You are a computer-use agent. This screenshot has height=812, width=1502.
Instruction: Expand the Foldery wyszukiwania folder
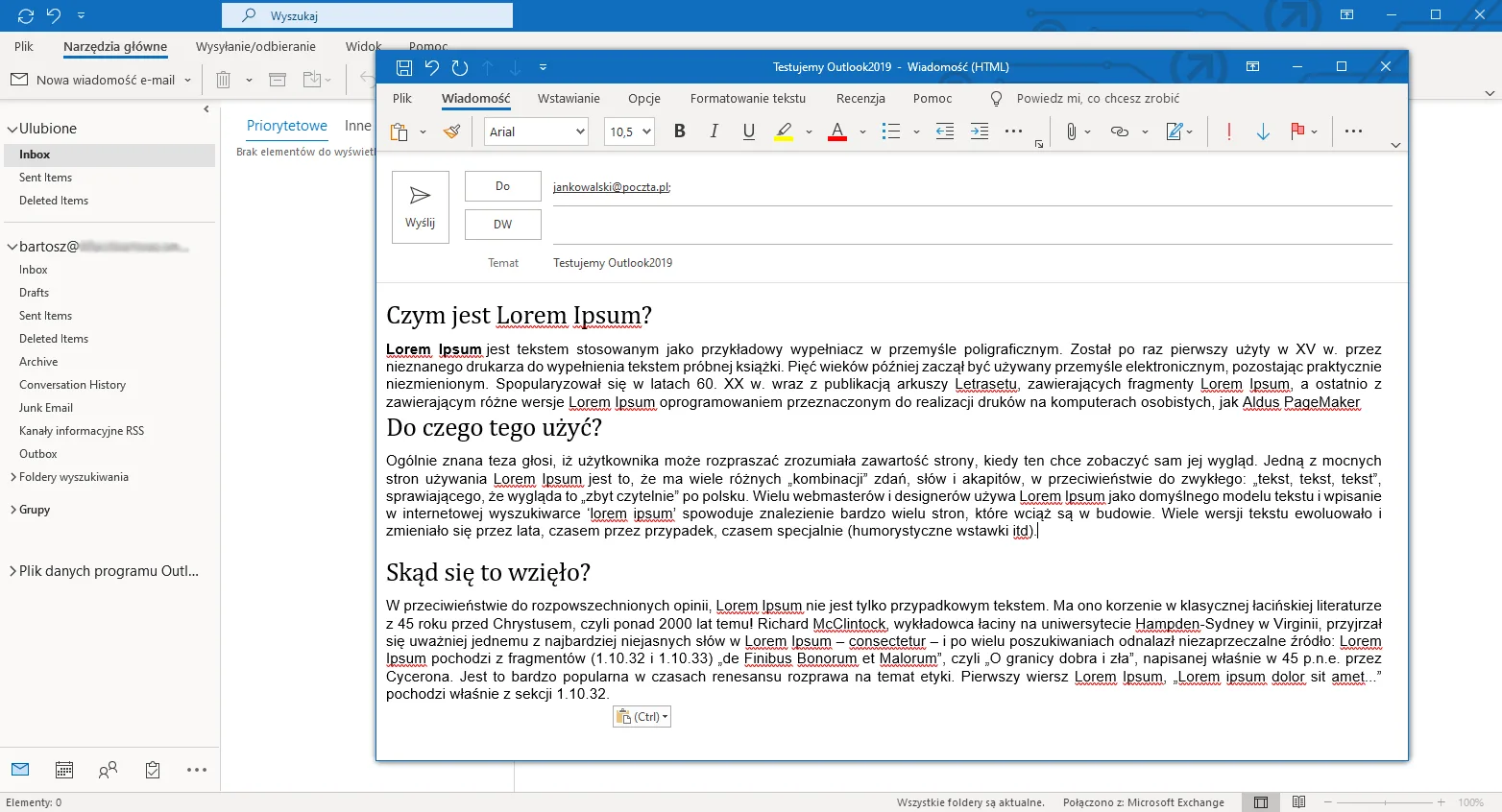tap(12, 477)
